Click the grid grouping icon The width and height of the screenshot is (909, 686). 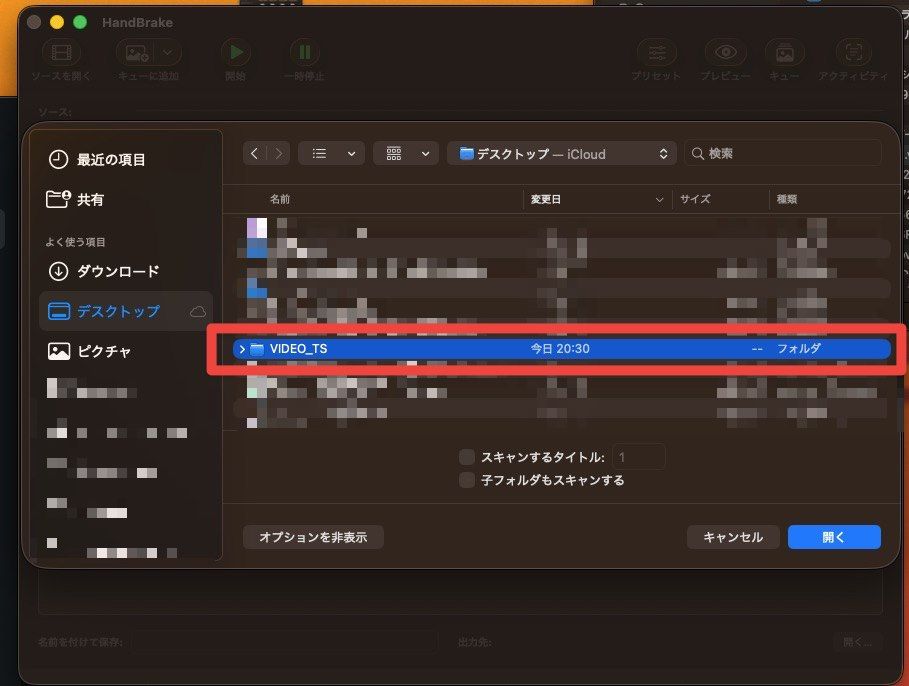click(394, 154)
